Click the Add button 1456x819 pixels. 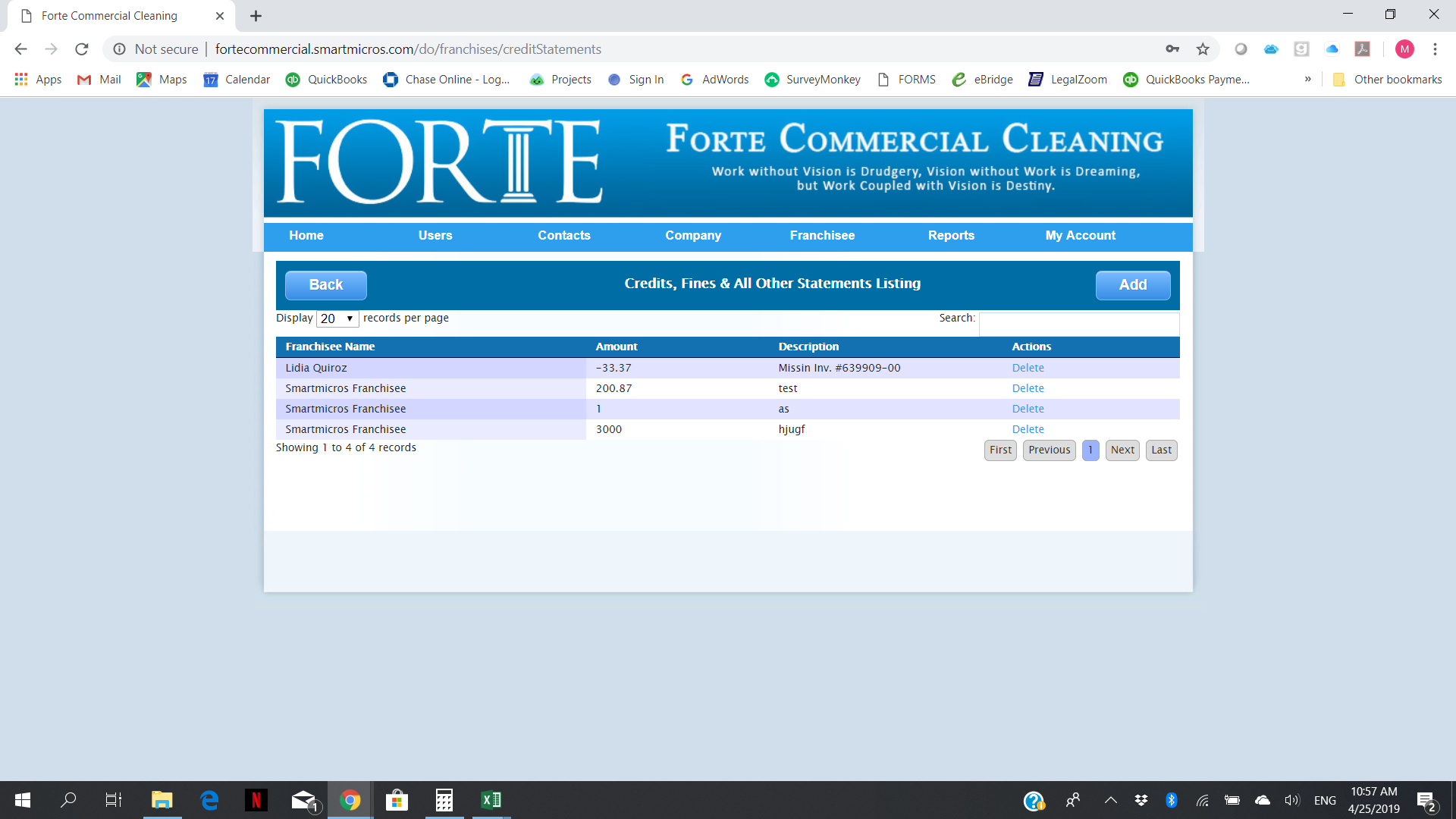pos(1133,285)
